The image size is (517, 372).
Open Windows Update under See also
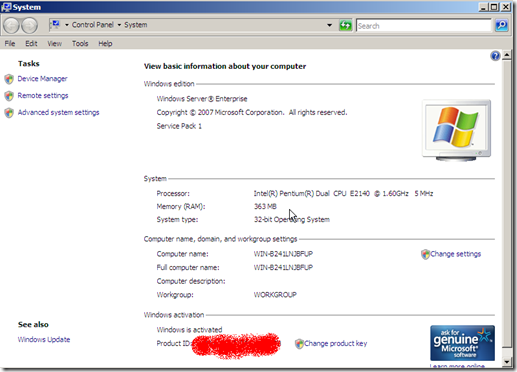click(44, 339)
